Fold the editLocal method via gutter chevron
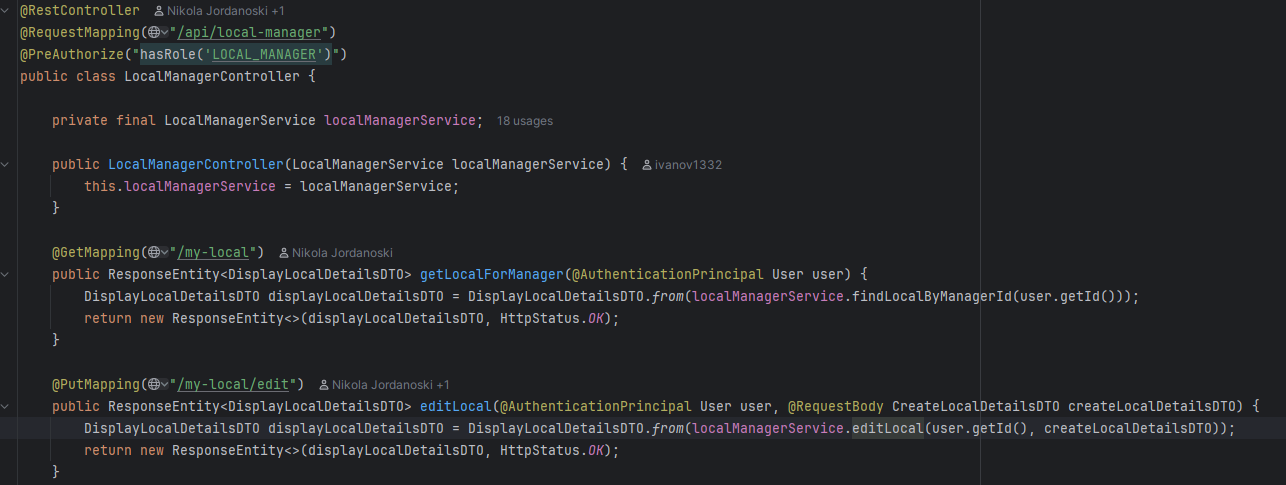 click(x=6, y=406)
